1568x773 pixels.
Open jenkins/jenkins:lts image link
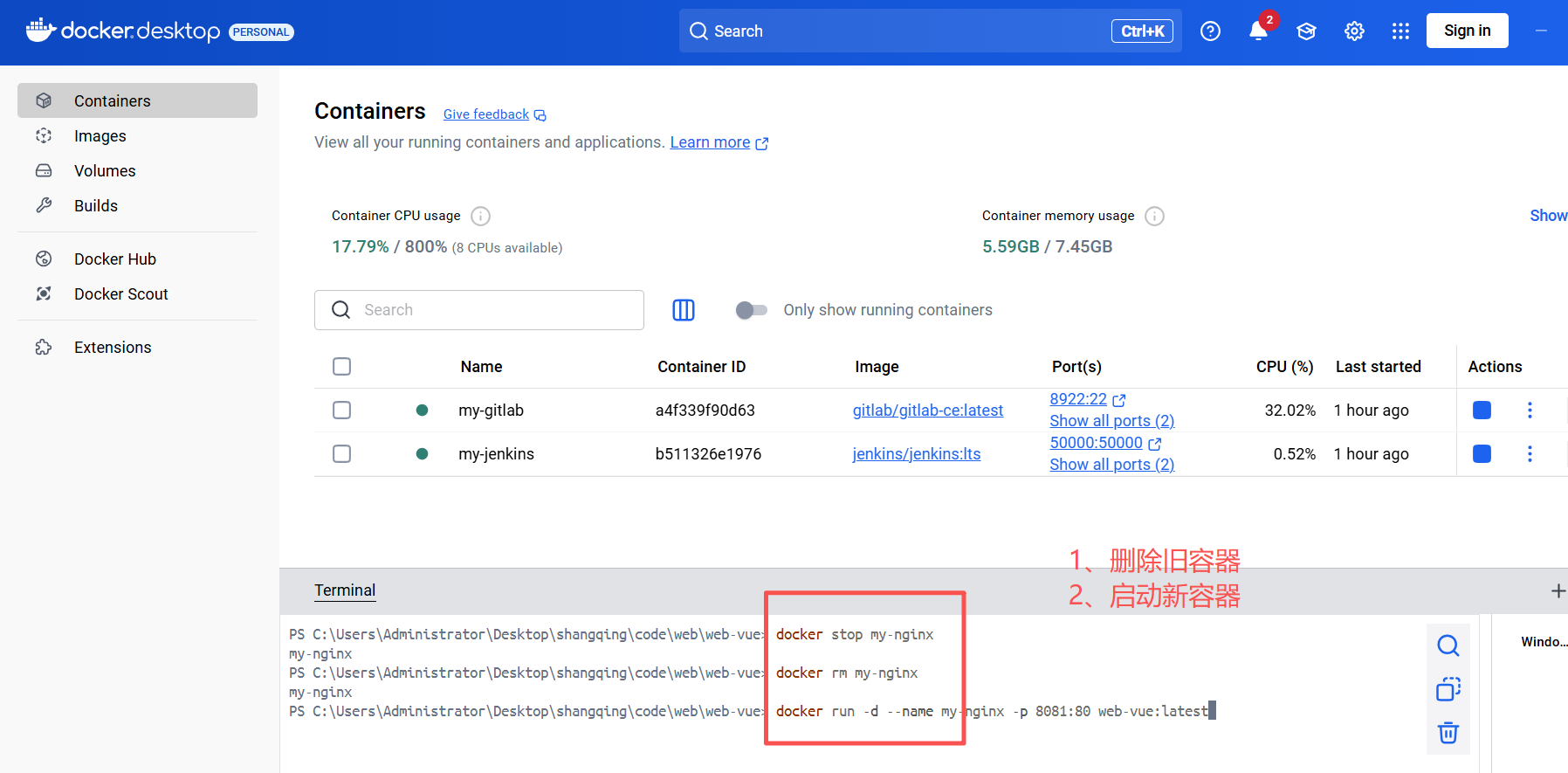tap(917, 453)
